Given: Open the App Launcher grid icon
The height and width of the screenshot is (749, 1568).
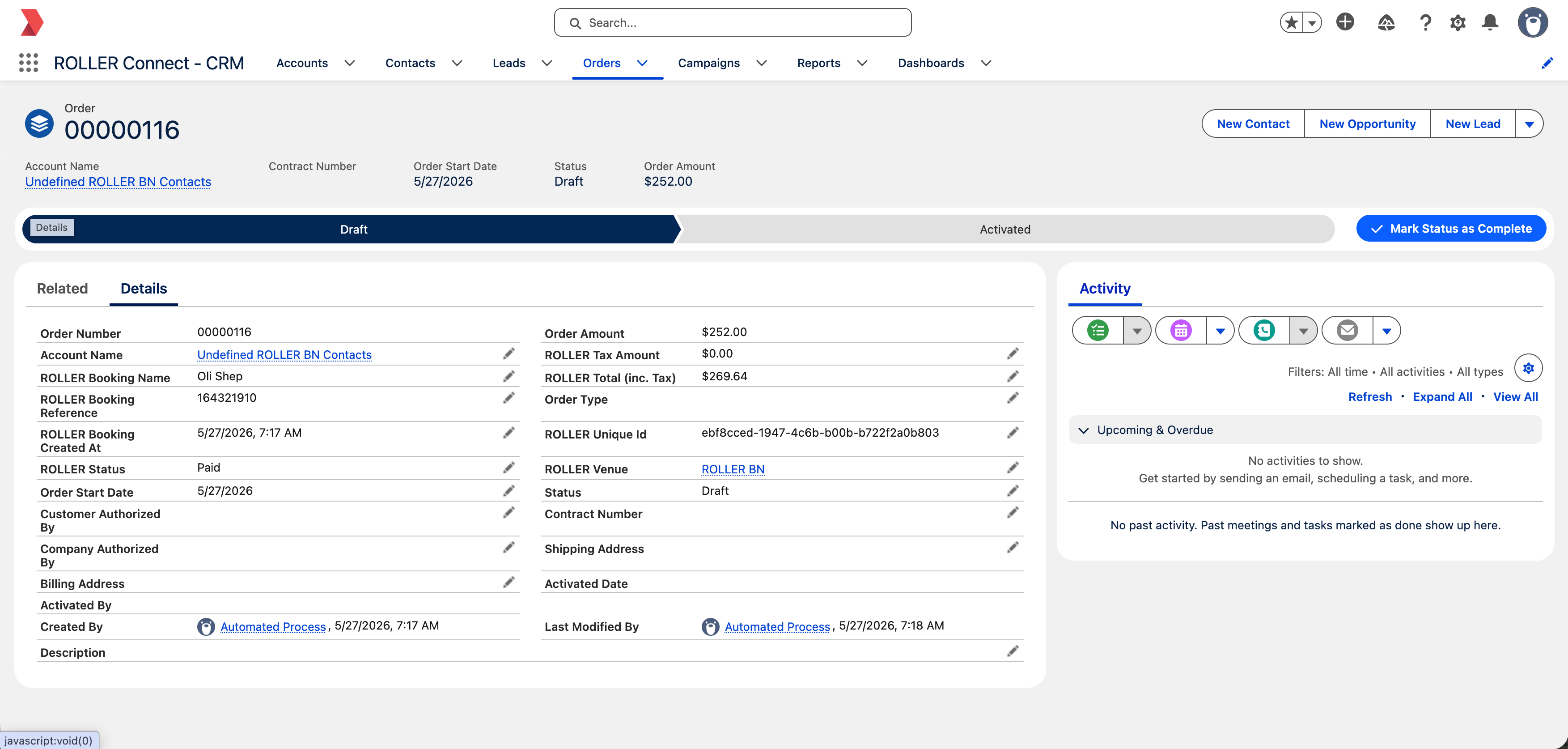Looking at the screenshot, I should point(29,63).
